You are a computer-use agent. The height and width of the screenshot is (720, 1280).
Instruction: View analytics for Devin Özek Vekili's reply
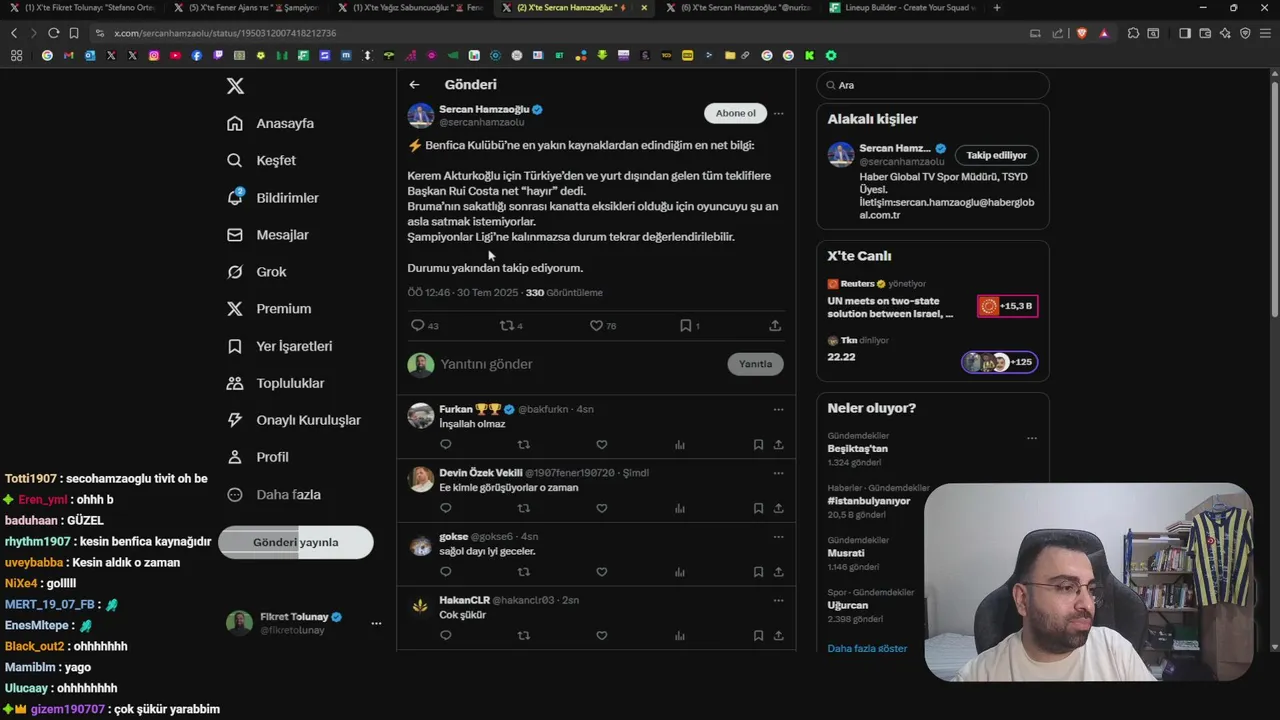(x=680, y=508)
